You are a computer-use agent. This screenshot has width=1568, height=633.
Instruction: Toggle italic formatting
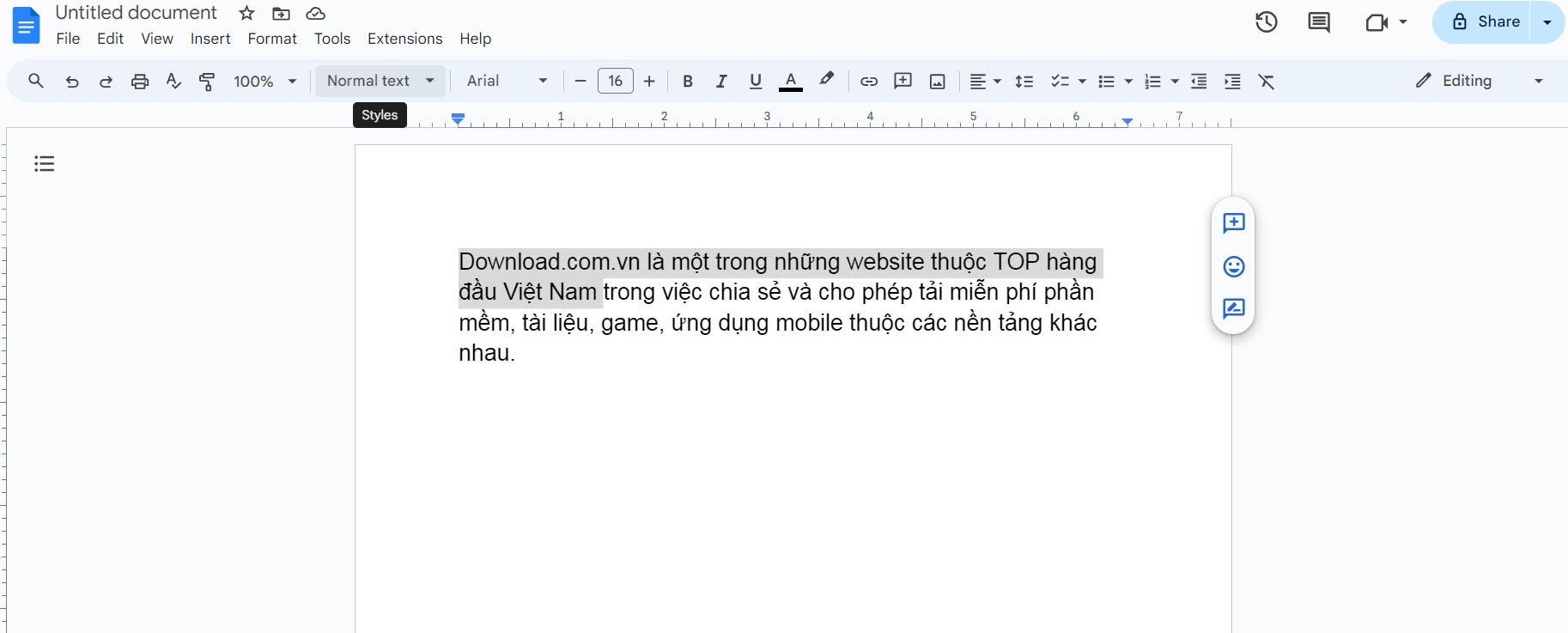[721, 82]
